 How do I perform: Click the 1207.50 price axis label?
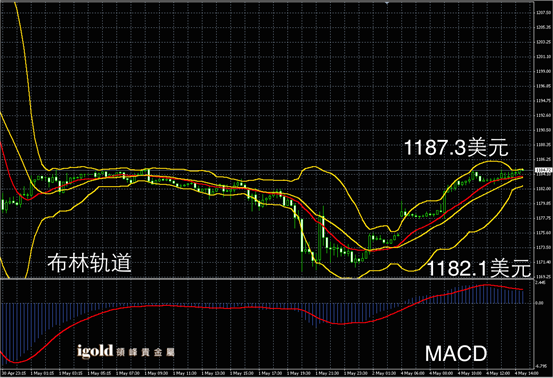543,13
